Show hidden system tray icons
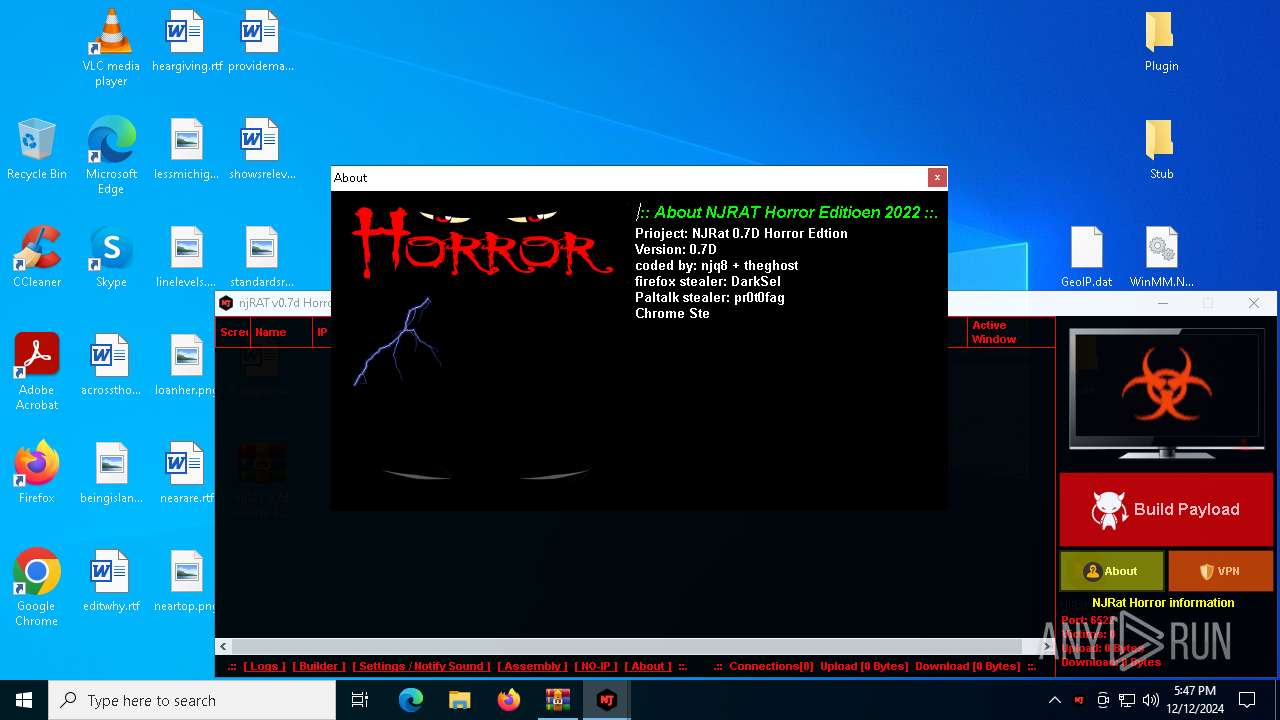The width and height of the screenshot is (1280, 720). (1054, 700)
